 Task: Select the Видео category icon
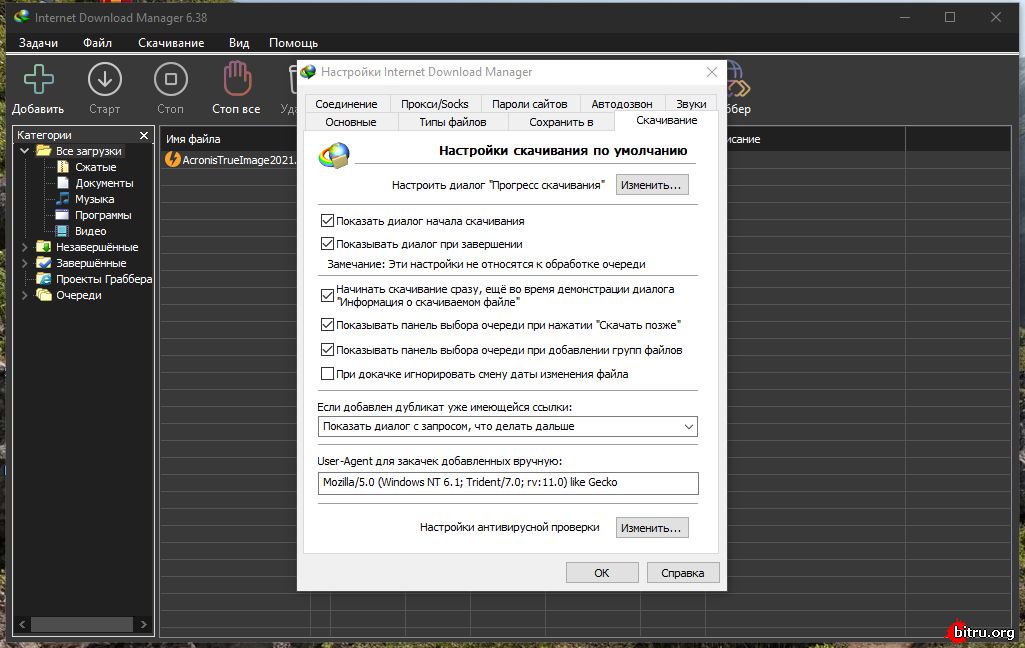[63, 231]
